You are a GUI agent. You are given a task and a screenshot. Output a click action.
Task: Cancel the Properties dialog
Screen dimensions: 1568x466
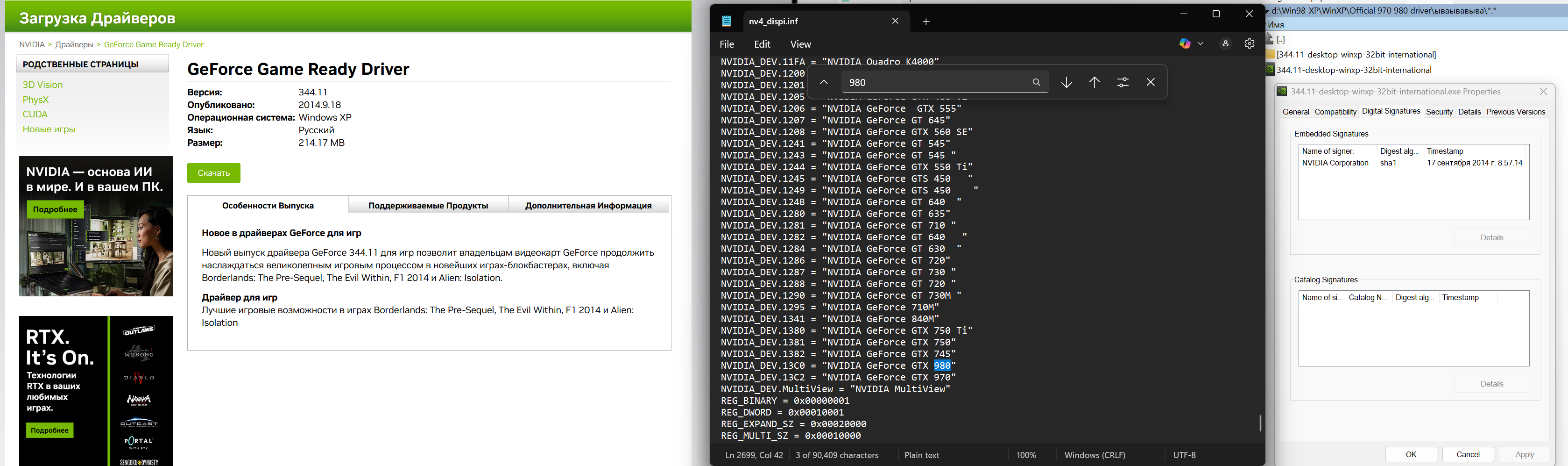coord(1468,454)
